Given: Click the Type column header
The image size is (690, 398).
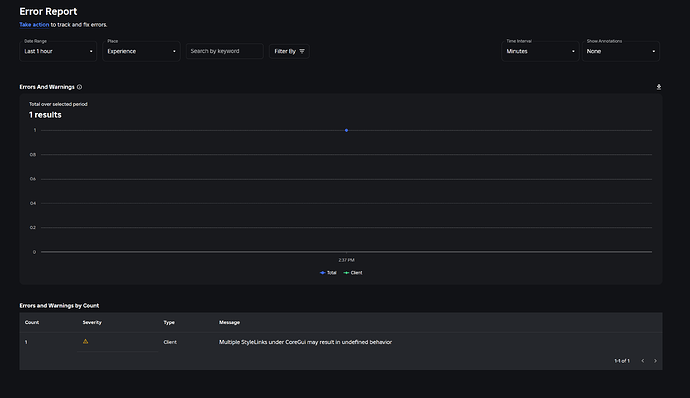Looking at the screenshot, I should (169, 322).
